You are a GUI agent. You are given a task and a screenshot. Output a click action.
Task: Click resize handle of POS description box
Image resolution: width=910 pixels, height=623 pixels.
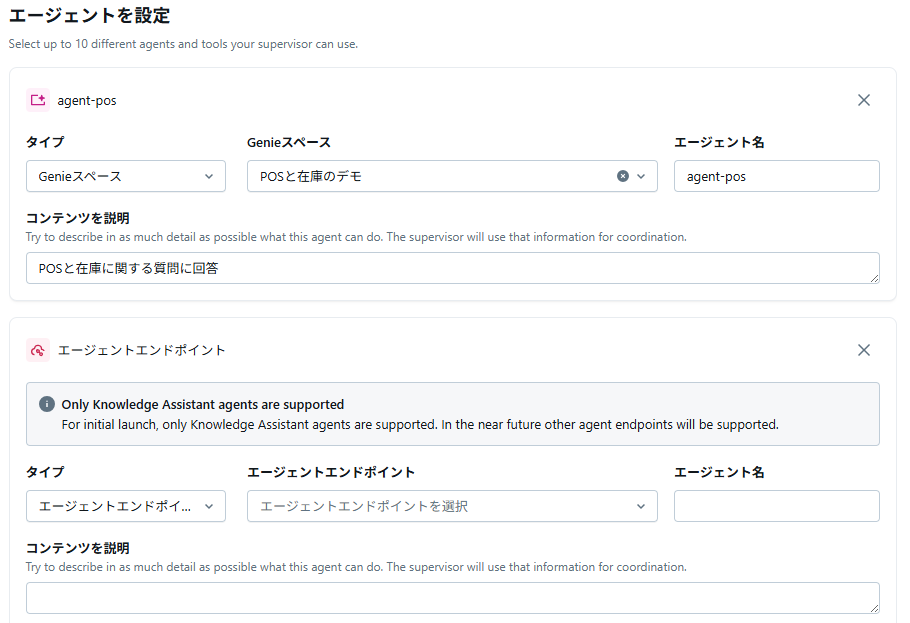[x=874, y=278]
